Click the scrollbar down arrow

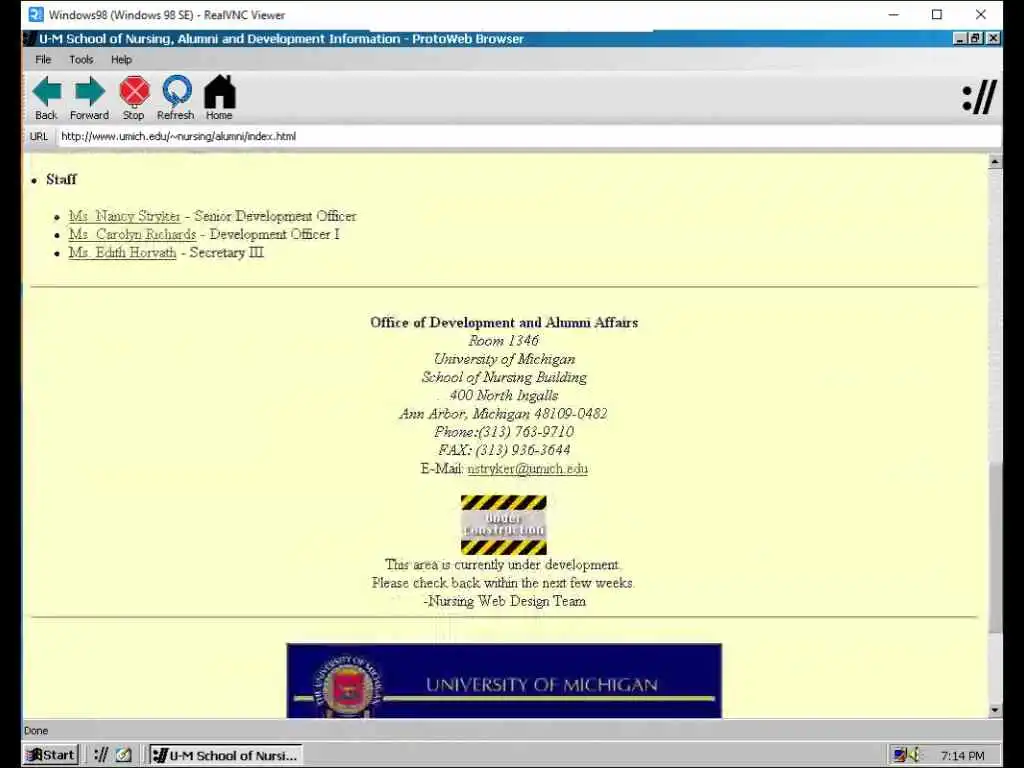[995, 710]
